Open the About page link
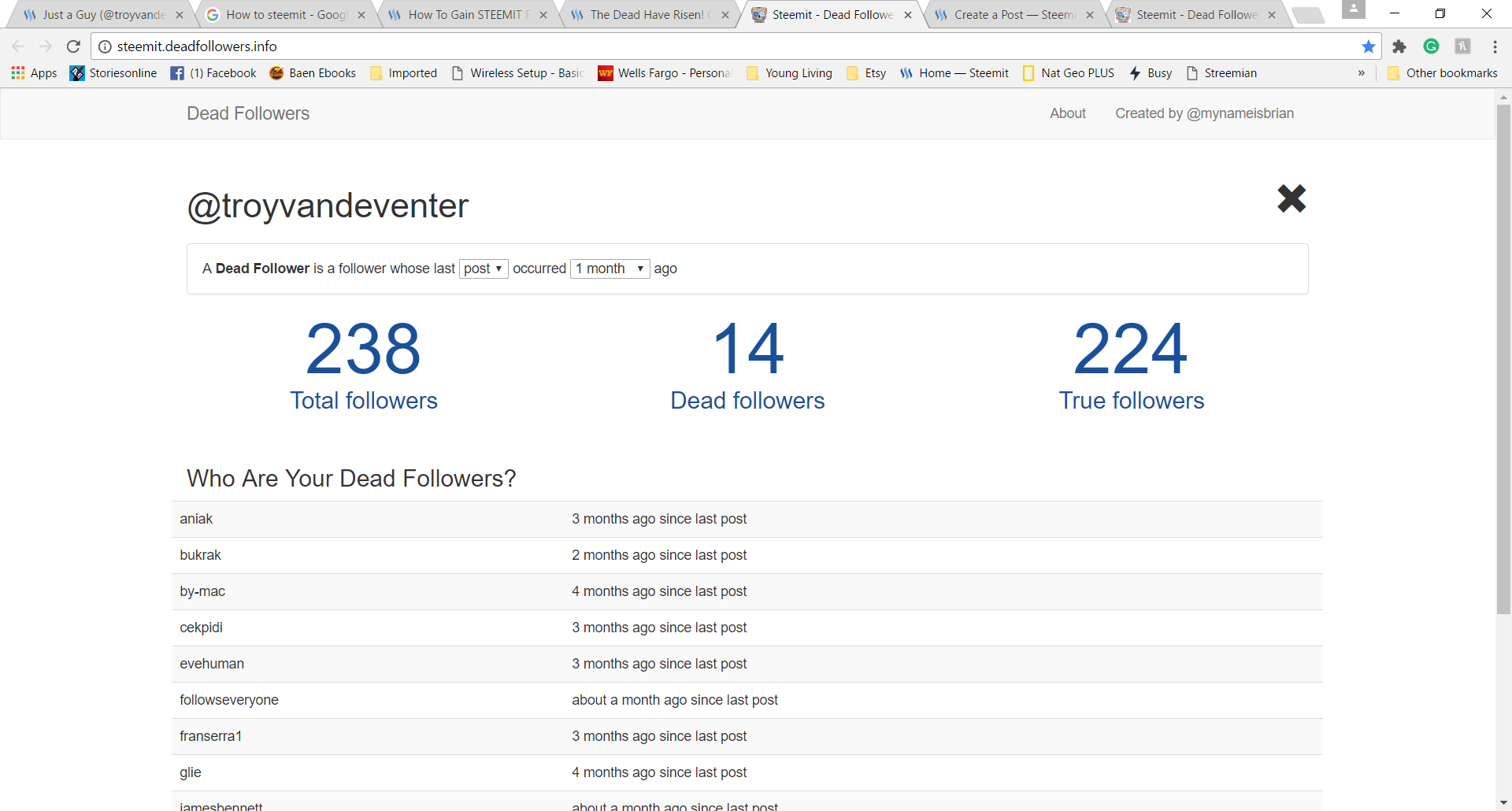The image size is (1512, 811). coord(1068,113)
